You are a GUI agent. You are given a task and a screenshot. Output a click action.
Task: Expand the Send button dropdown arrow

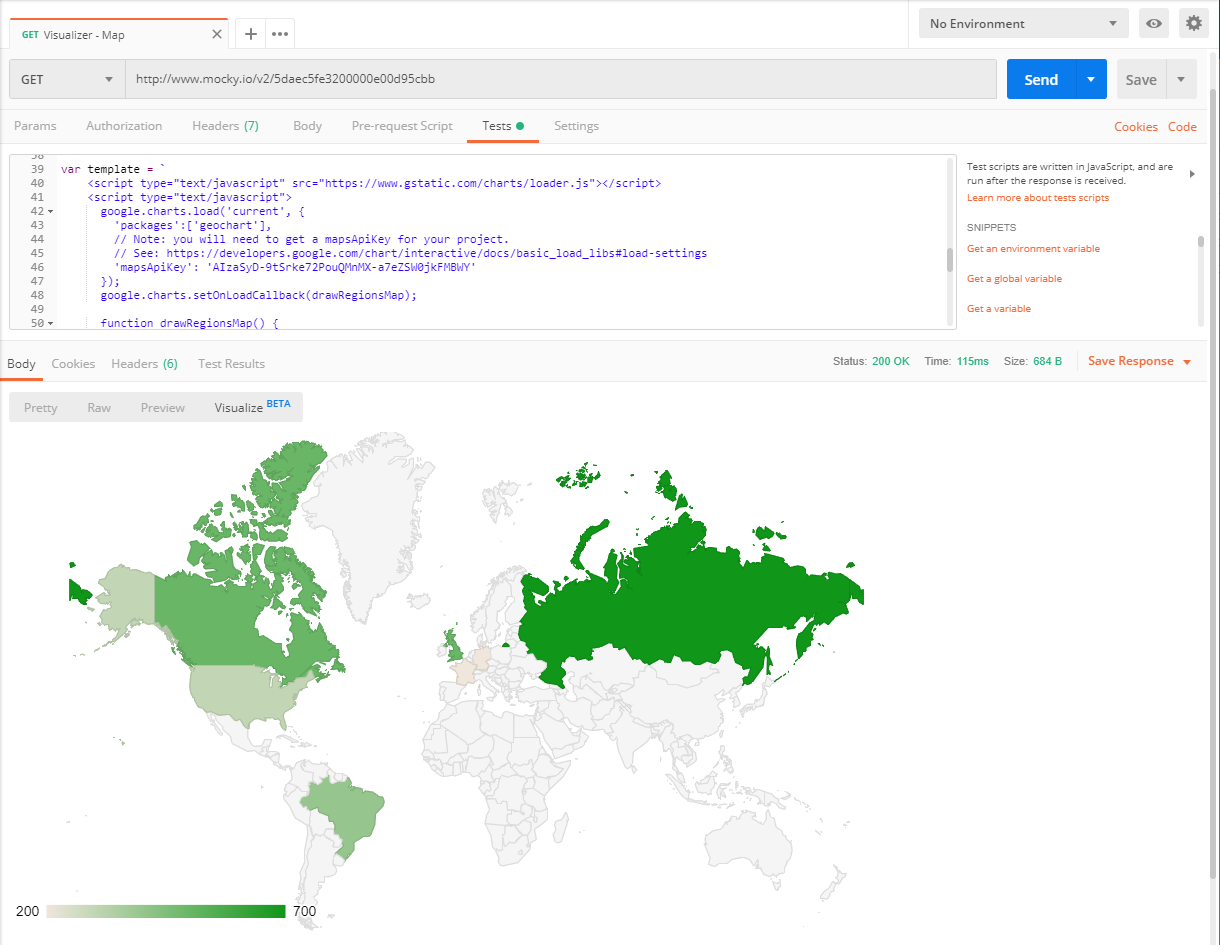[1091, 80]
